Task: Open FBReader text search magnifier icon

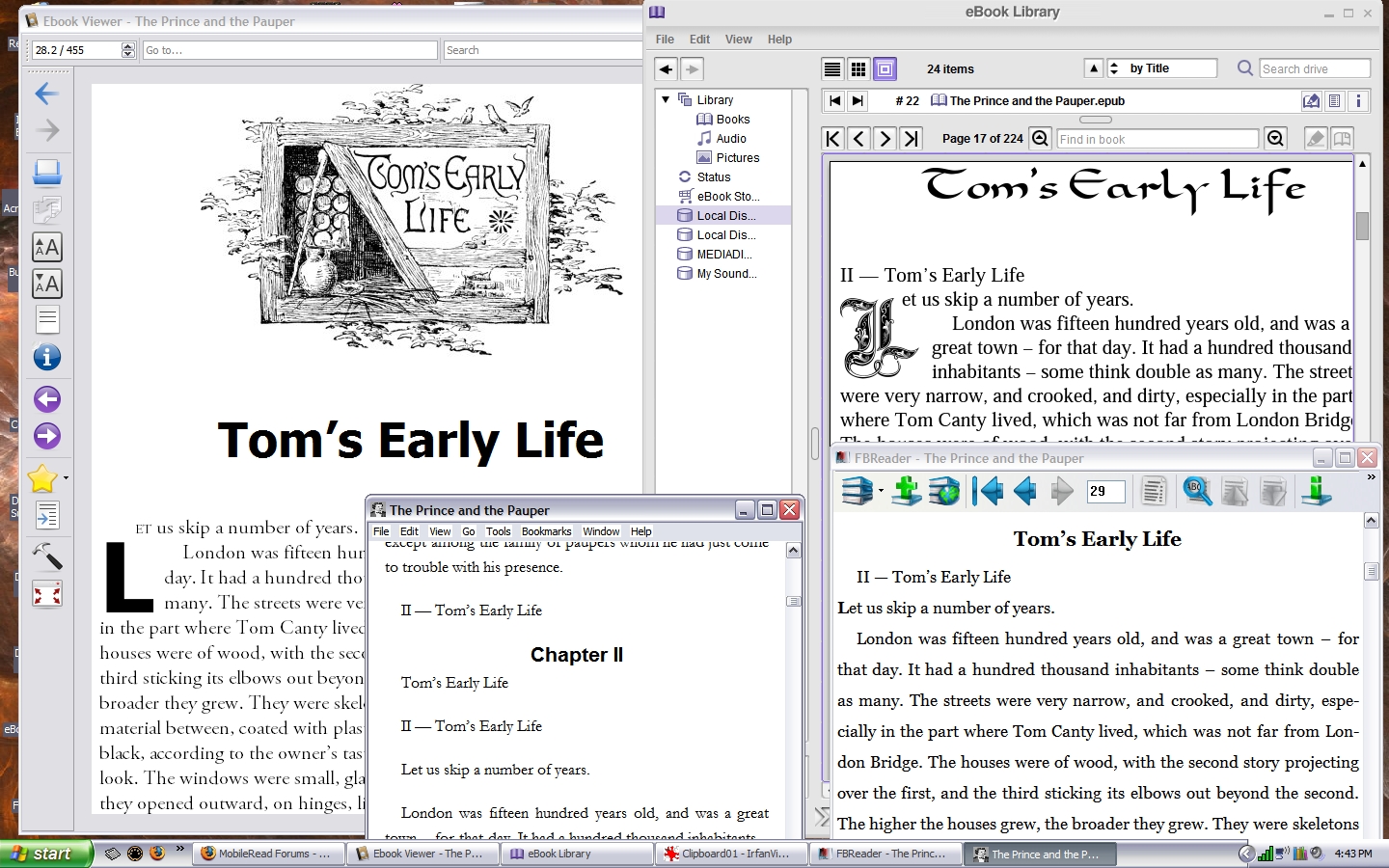Action: point(1197,491)
